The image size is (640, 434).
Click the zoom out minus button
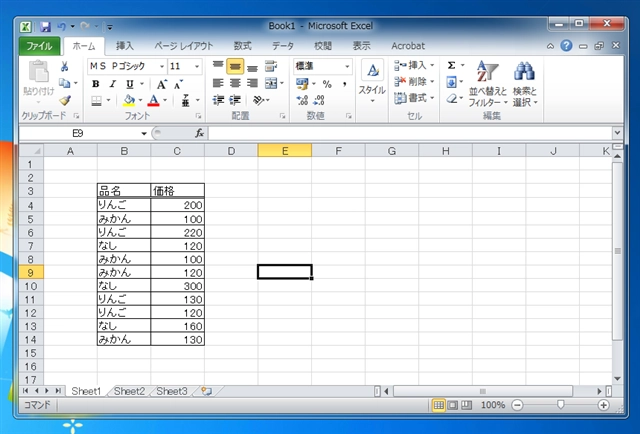click(x=517, y=405)
